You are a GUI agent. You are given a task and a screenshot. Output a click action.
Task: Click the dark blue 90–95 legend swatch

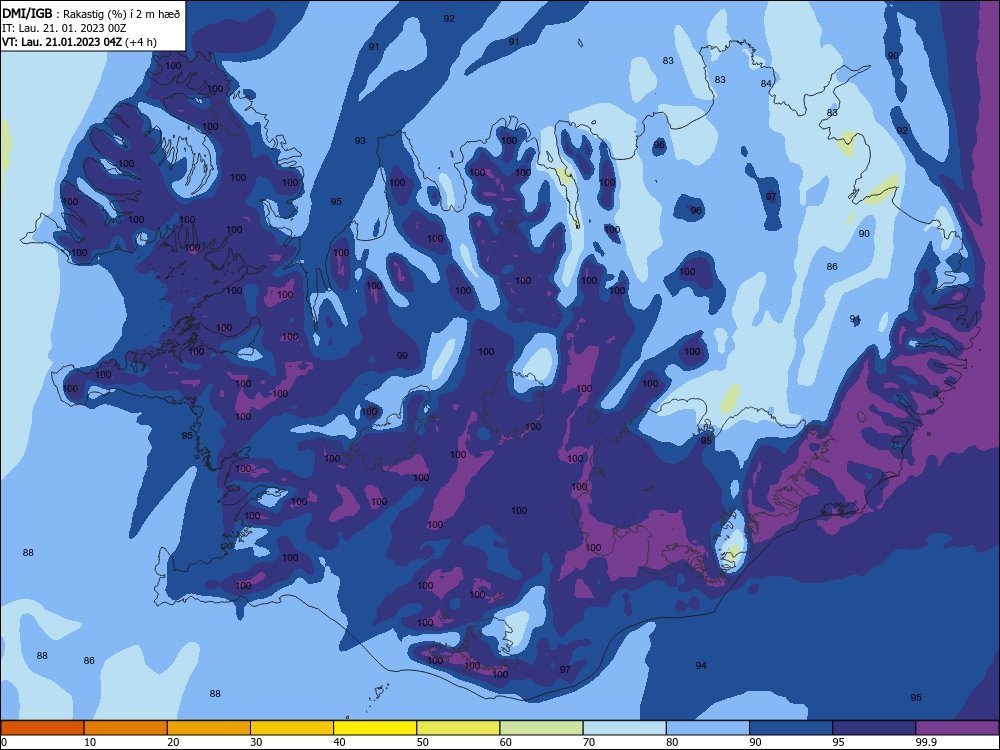(x=791, y=728)
